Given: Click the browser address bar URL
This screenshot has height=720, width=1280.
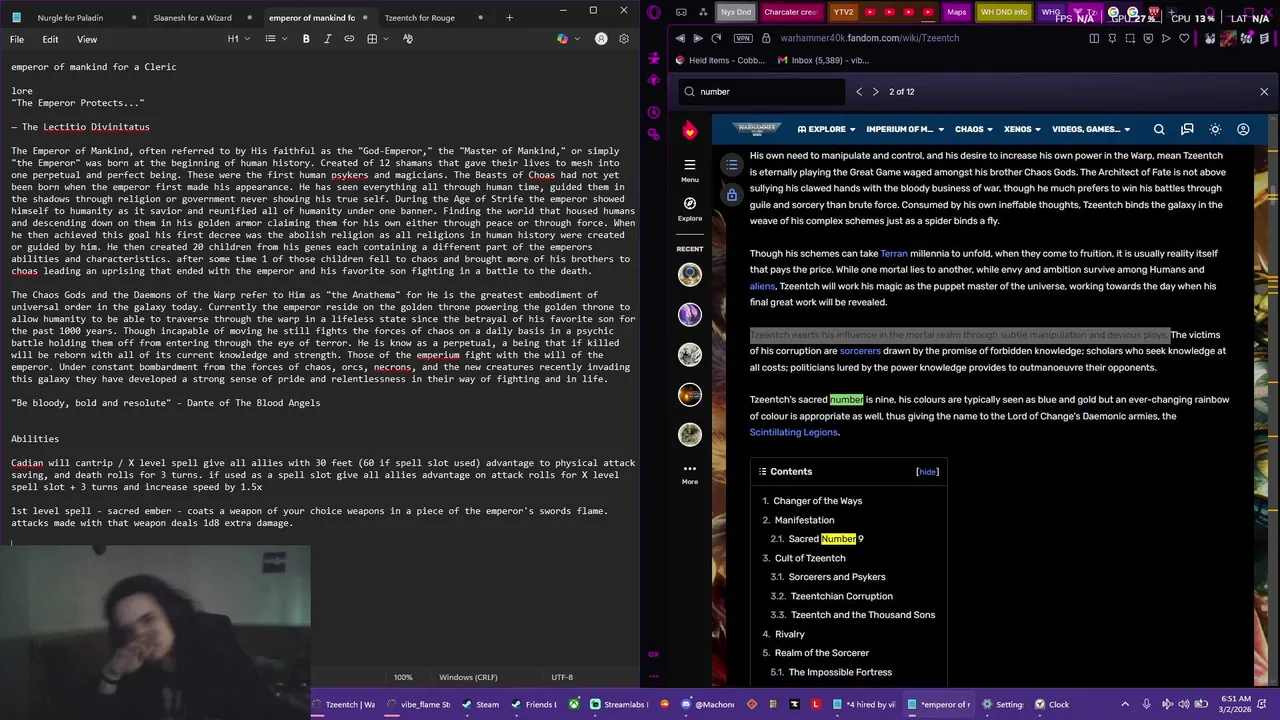Looking at the screenshot, I should coord(869,38).
